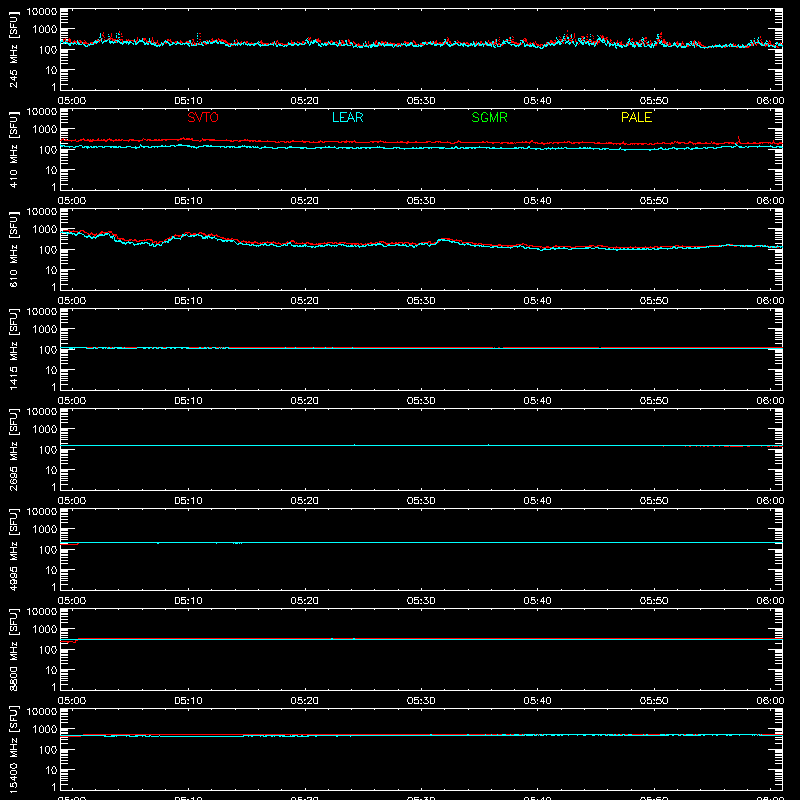Click 05:40 time label under 410 MHz plot
800x800 pixels.
point(537,201)
